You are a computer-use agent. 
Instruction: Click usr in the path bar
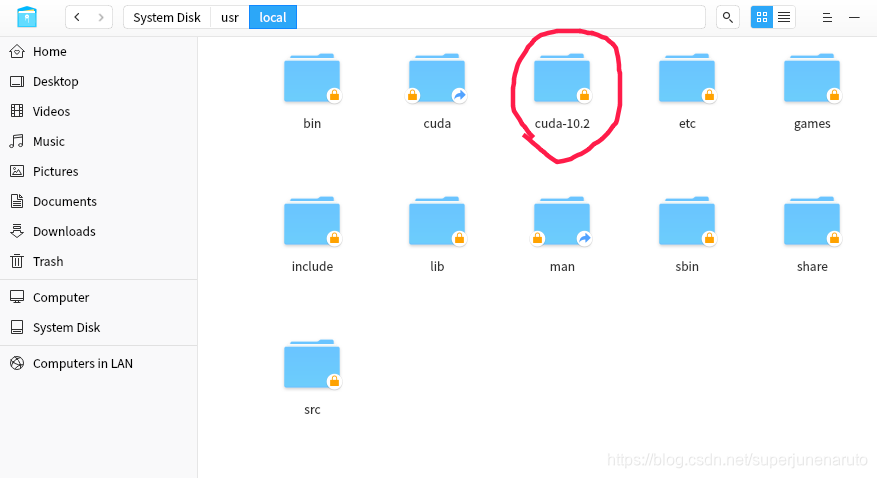230,17
